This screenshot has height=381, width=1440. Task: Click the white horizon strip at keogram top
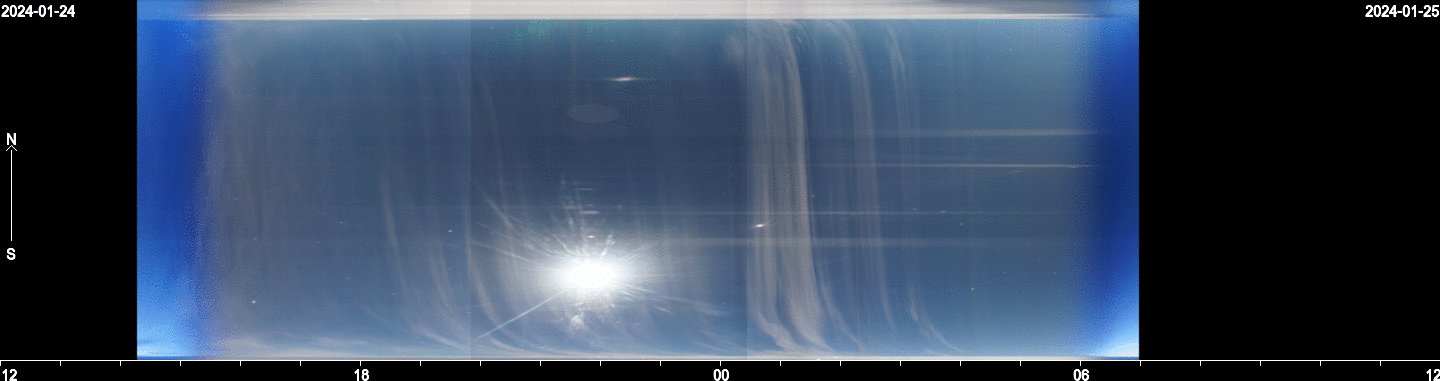click(x=638, y=9)
